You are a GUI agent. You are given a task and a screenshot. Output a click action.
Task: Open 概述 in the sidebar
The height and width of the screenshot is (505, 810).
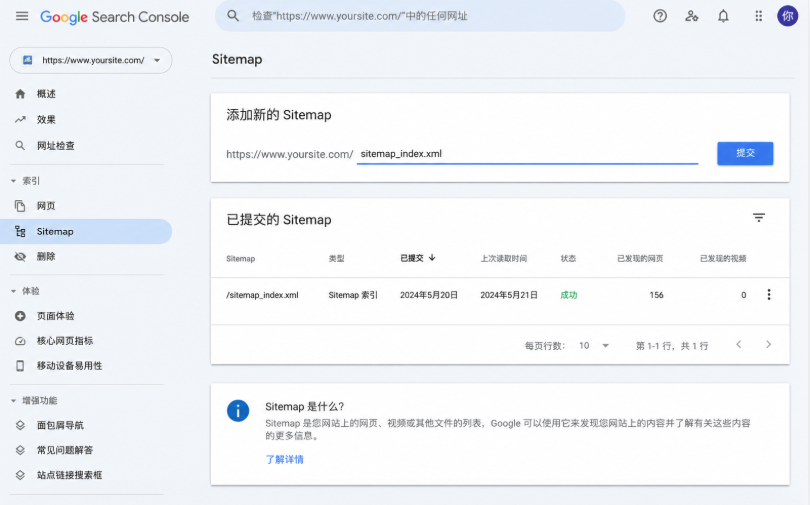46,94
